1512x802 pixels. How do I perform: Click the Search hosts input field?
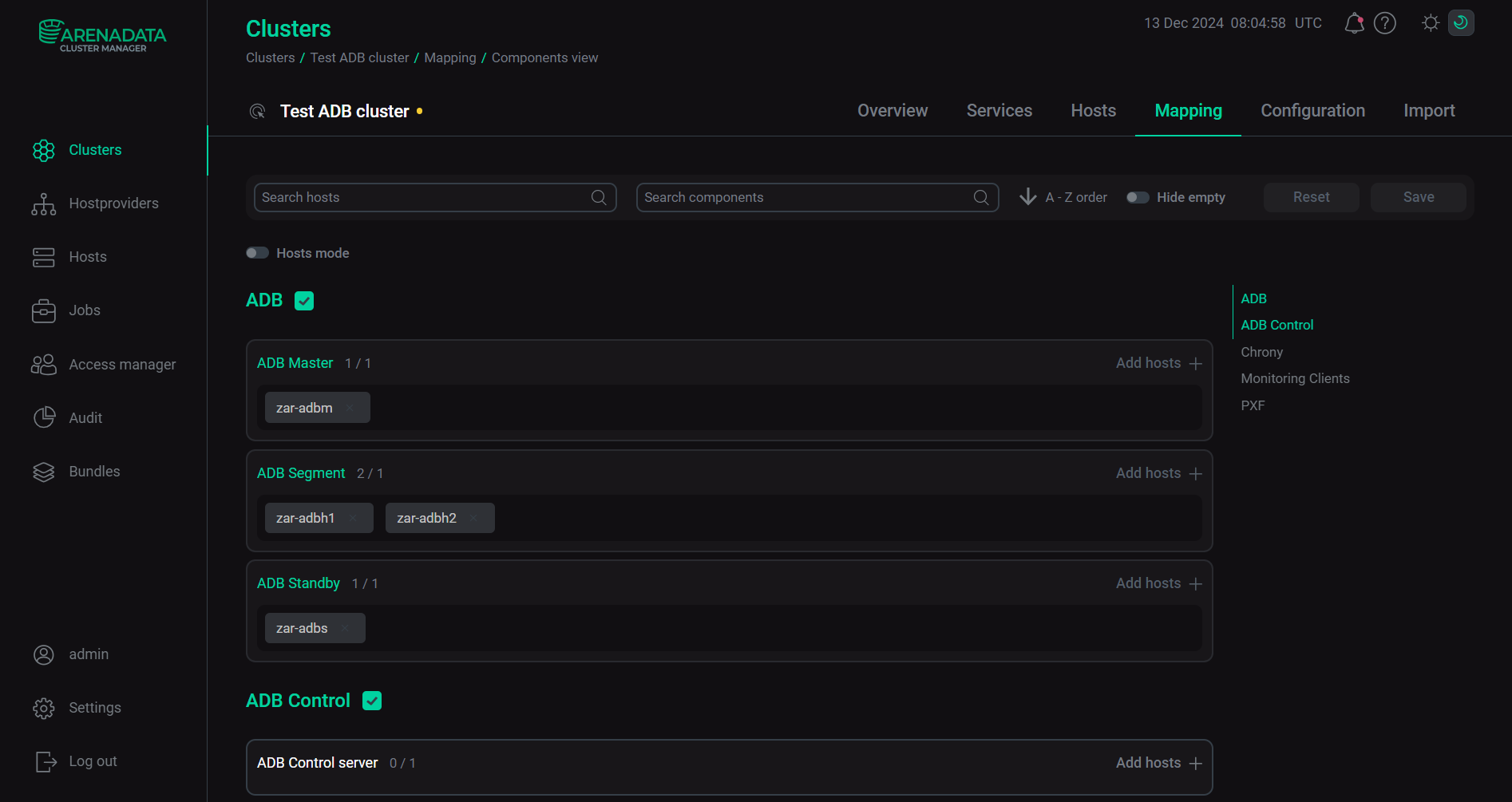click(423, 198)
